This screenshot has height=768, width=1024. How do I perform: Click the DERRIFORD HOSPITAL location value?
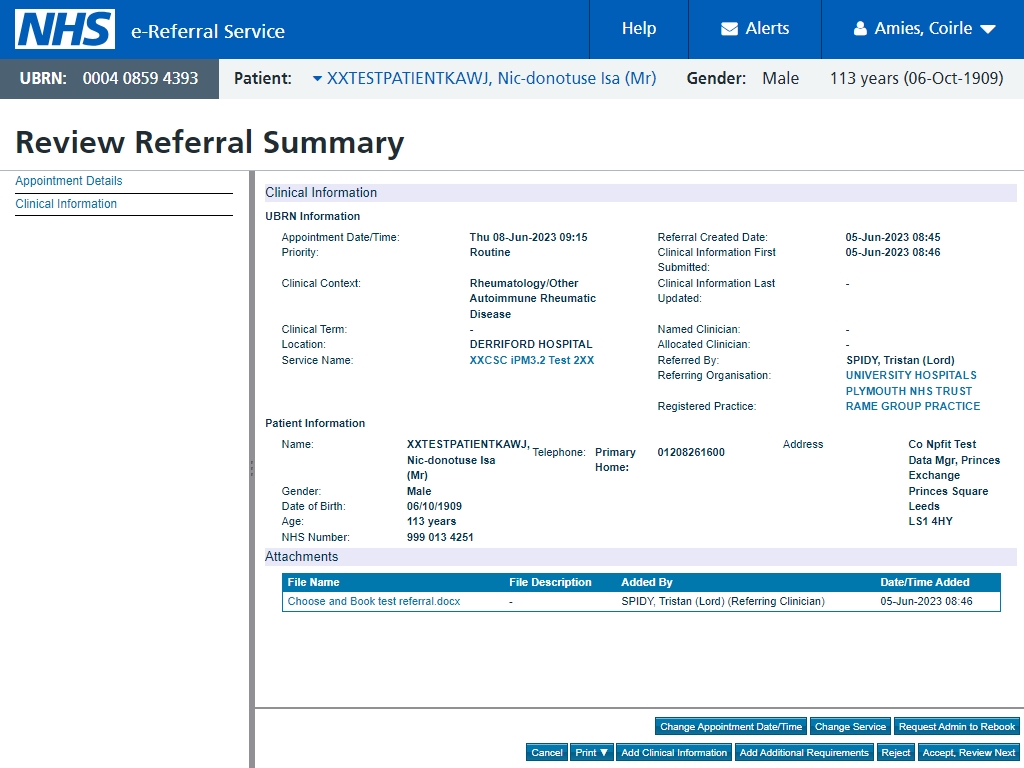[x=531, y=345]
